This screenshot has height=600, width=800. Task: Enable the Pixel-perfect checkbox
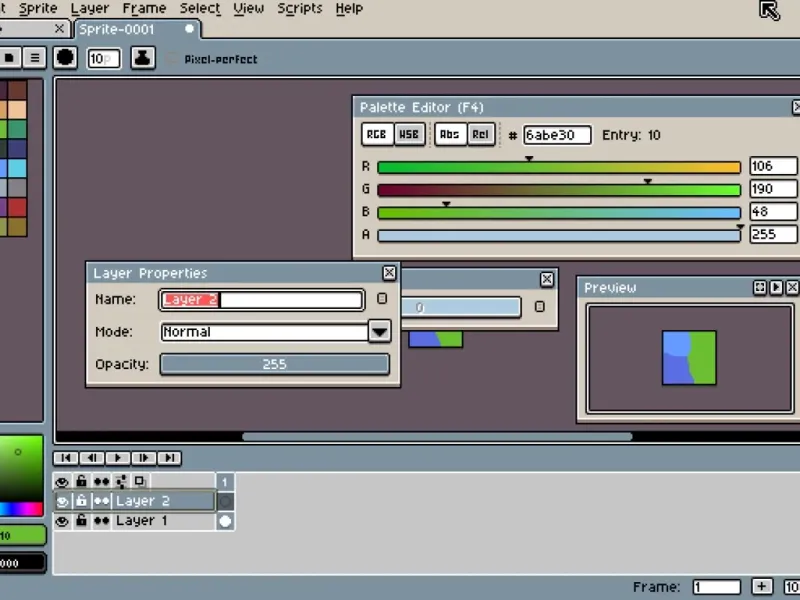pos(173,59)
